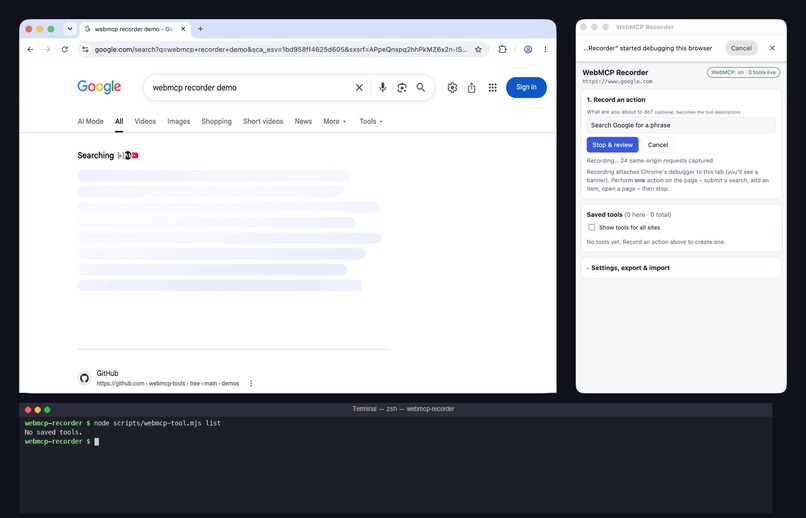
Task: Sign in to Google
Action: coord(526,87)
